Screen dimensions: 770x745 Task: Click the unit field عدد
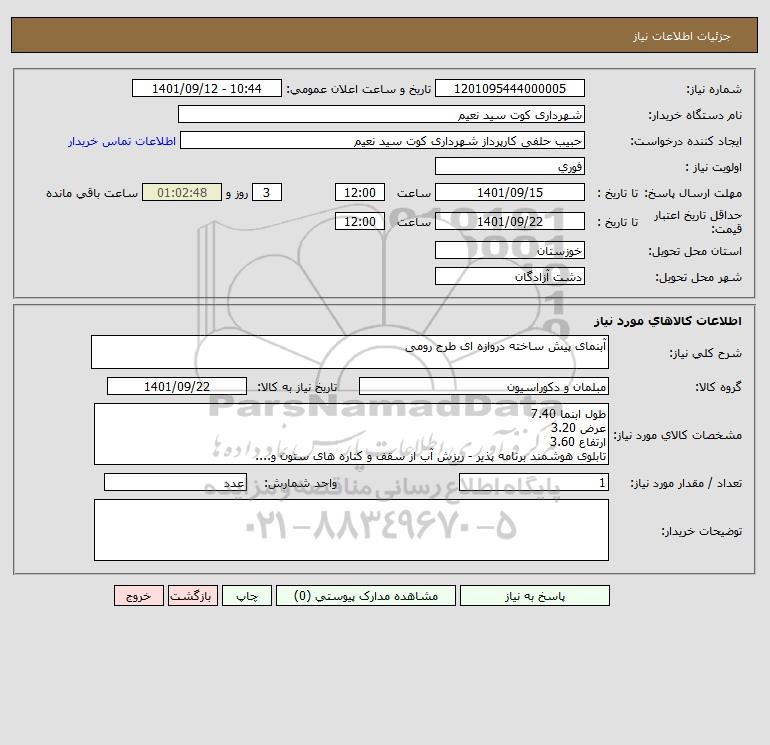tap(175, 482)
